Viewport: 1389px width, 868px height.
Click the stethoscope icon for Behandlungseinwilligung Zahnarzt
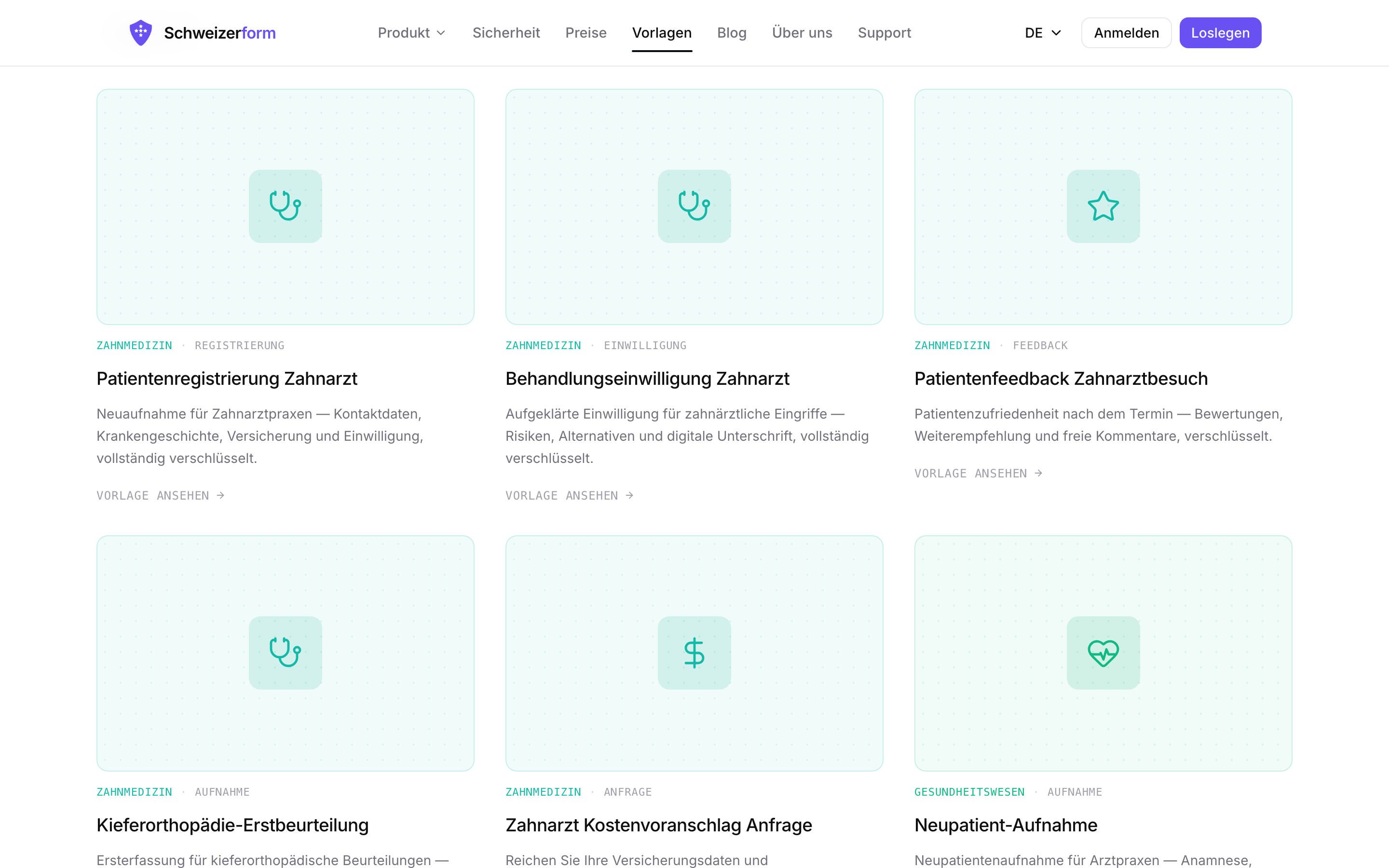pos(694,206)
